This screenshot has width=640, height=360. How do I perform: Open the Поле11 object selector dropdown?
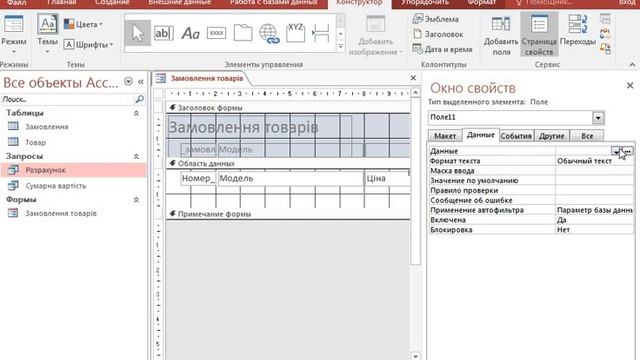(x=598, y=118)
